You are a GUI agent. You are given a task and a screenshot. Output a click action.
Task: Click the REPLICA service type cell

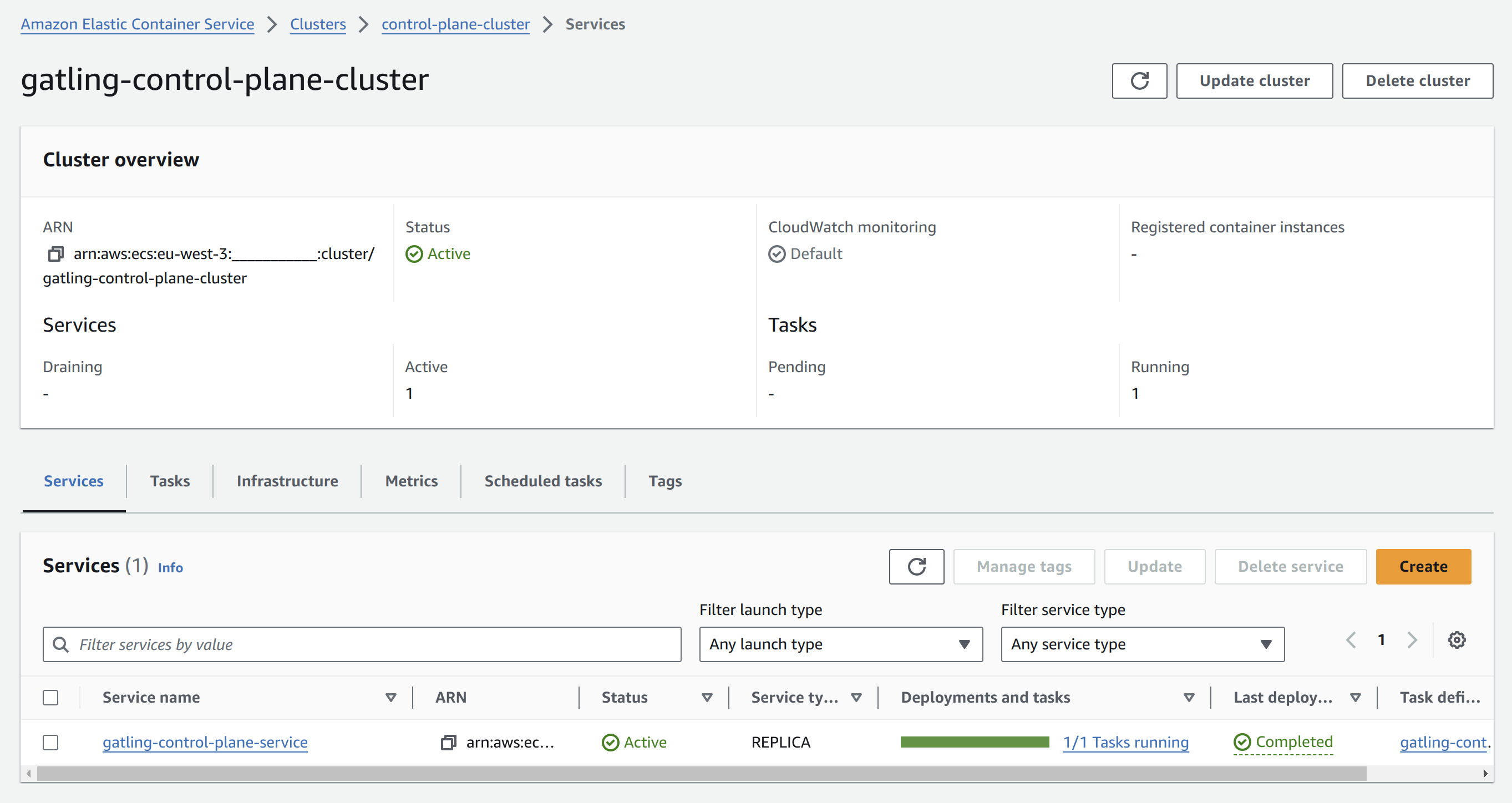pyautogui.click(x=780, y=742)
